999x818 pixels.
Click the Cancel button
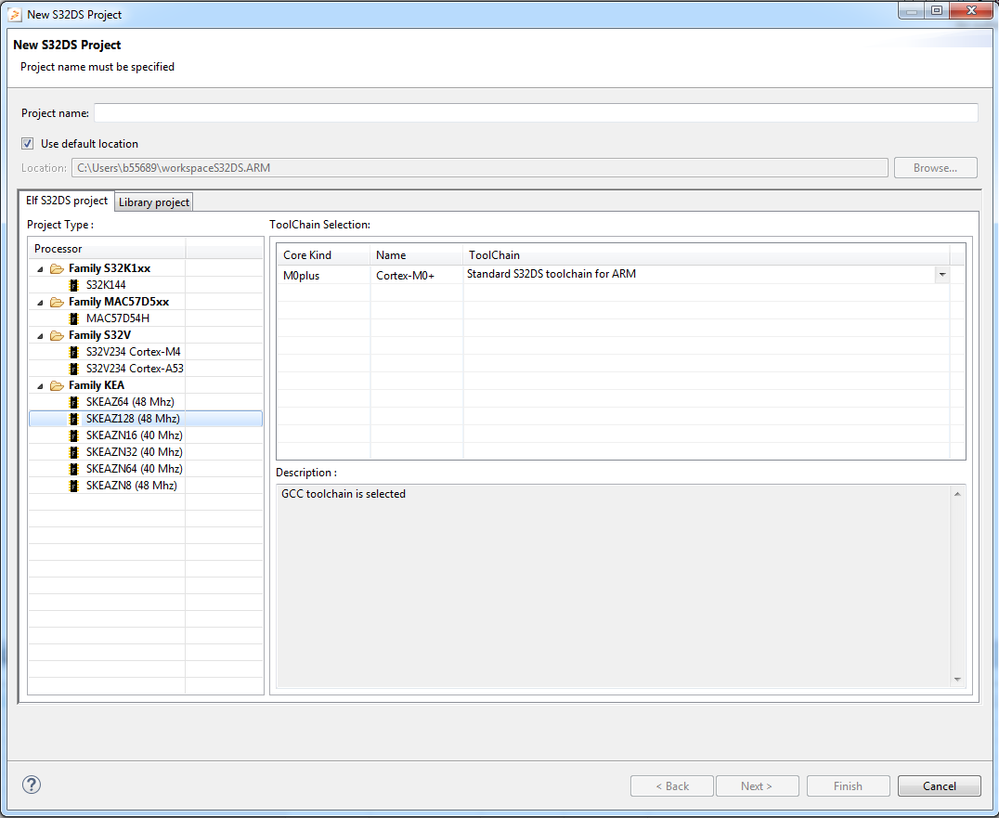click(939, 786)
